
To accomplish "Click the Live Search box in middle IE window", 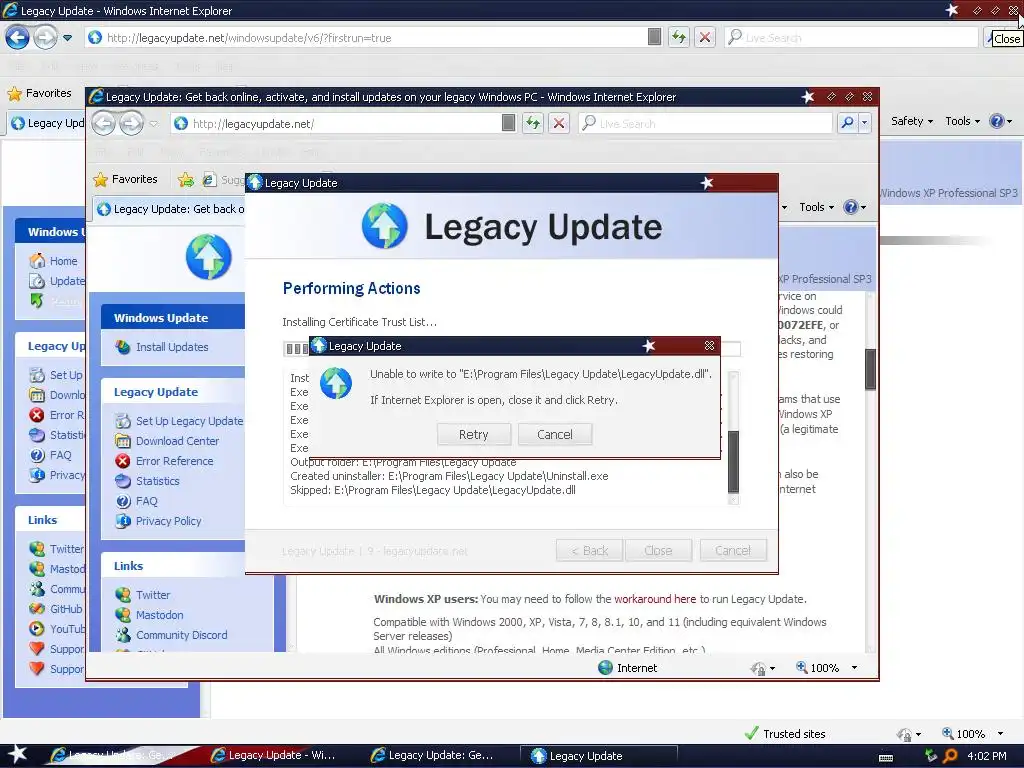I will 705,123.
